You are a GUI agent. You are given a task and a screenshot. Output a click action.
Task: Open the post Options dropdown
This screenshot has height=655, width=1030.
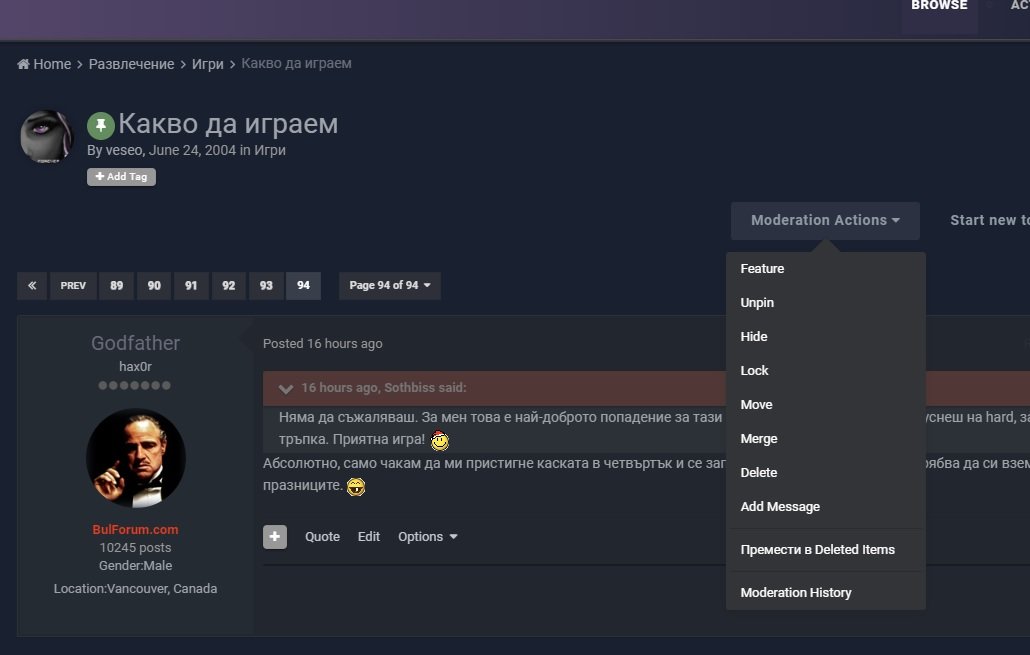point(427,537)
